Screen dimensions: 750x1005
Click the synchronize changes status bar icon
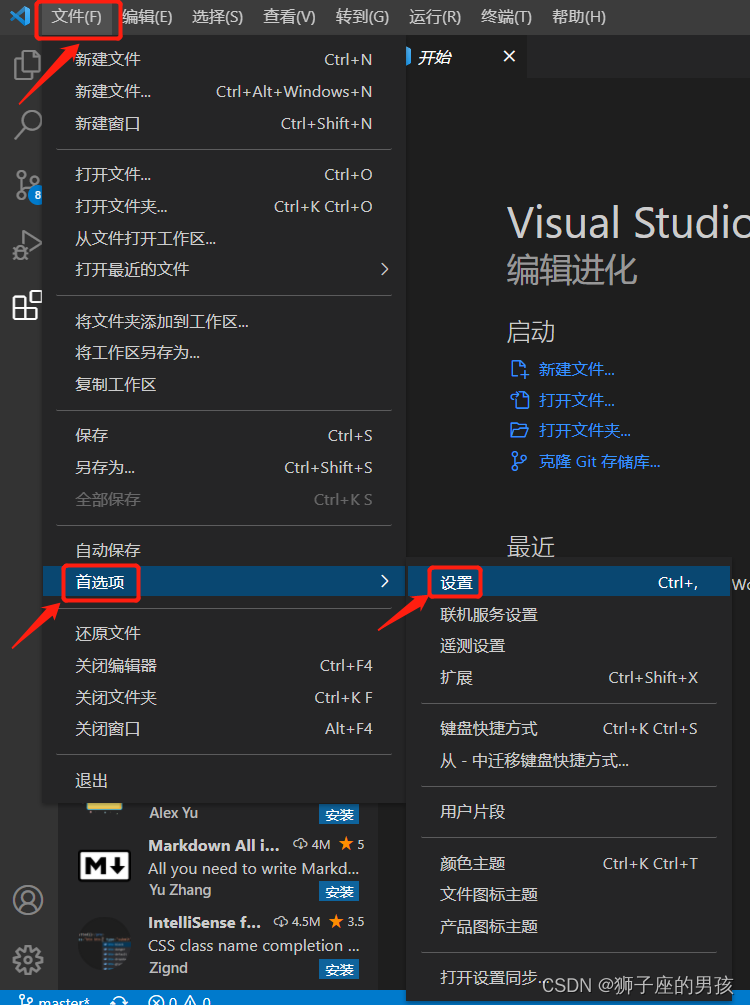point(119,1000)
